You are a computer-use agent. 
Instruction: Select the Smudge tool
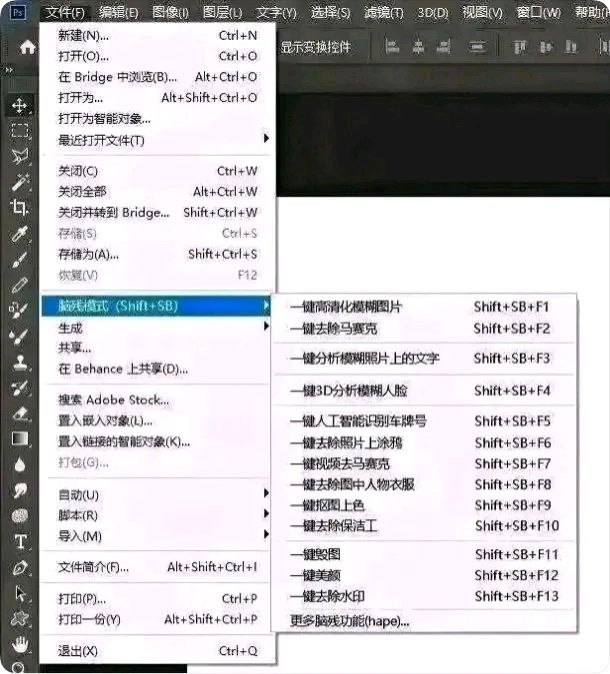pos(20,490)
